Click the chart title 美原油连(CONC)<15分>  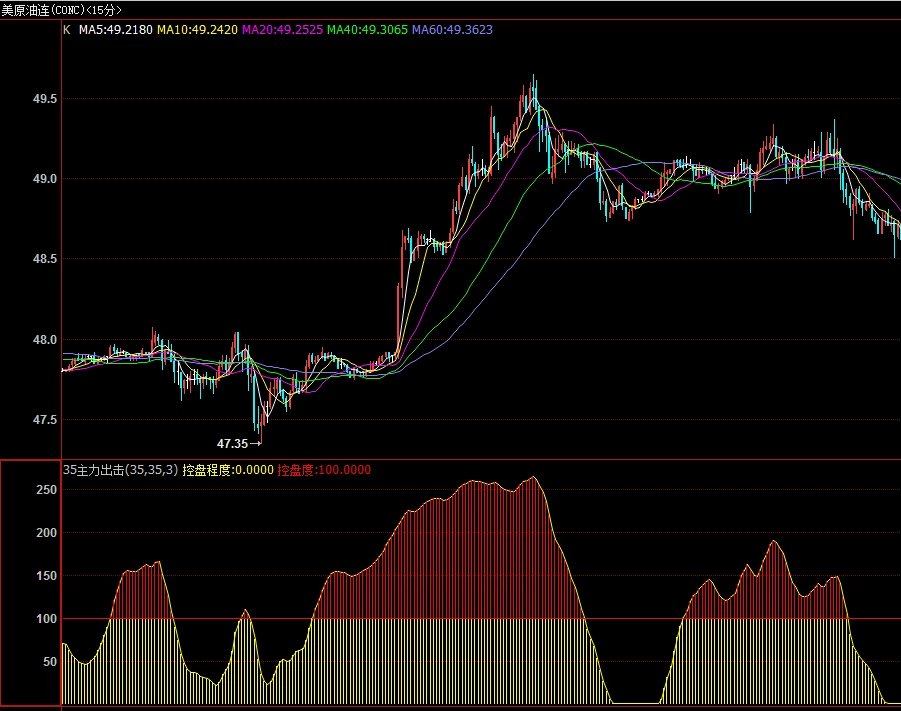coord(61,10)
